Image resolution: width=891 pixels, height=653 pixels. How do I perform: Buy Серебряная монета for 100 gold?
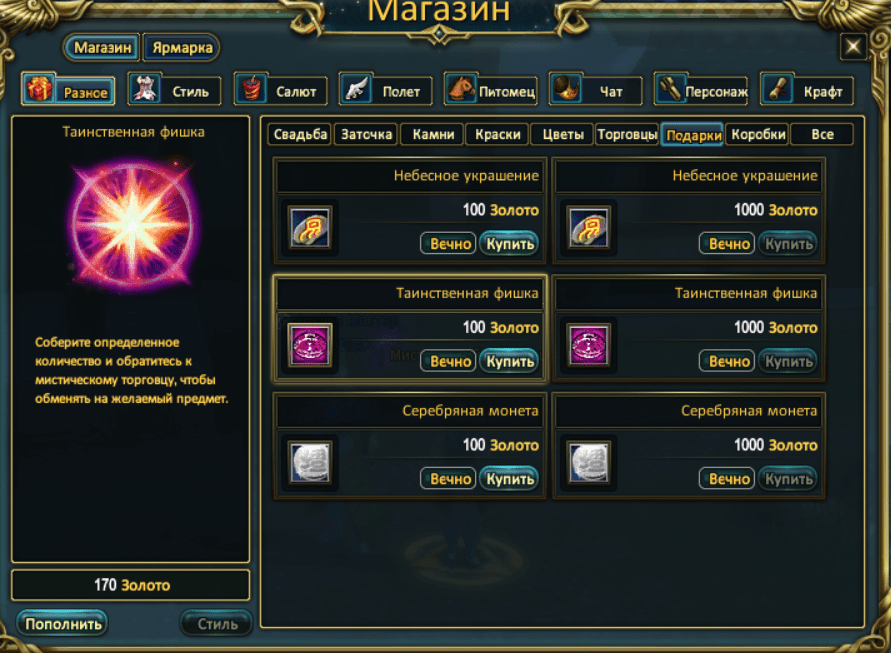click(509, 479)
